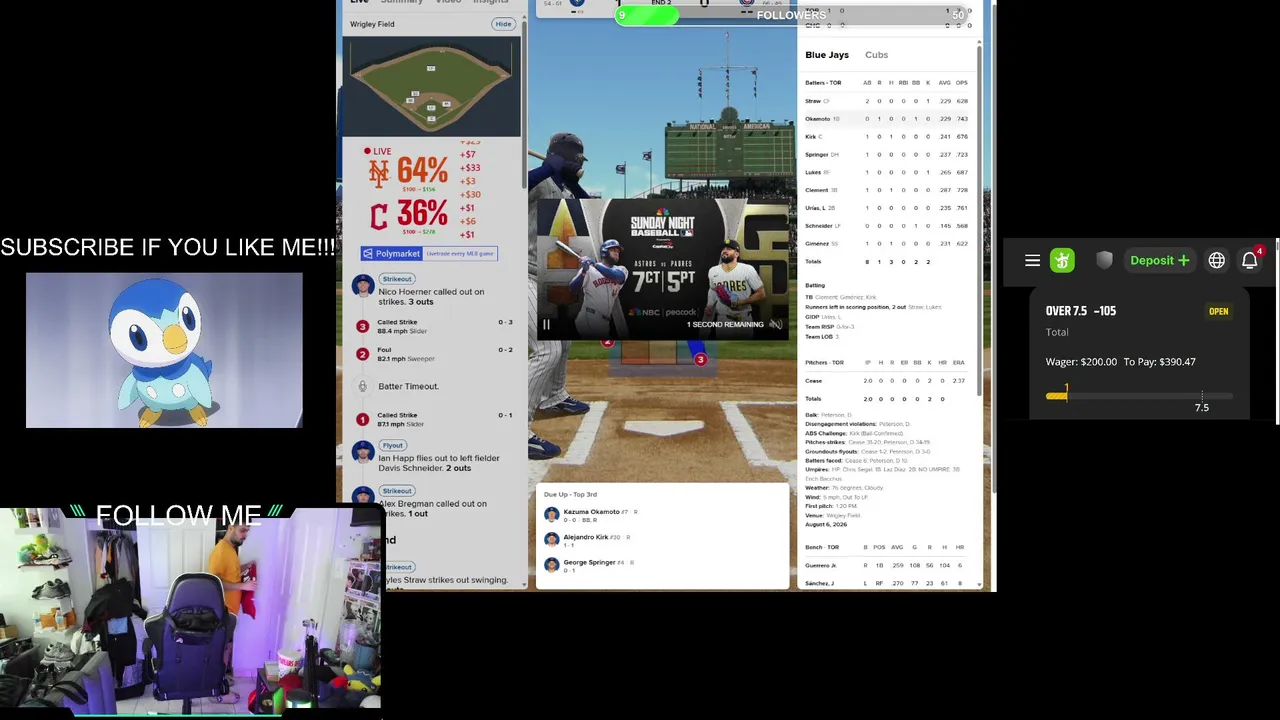The width and height of the screenshot is (1280, 720).
Task: Click the 'Batter Timeout.' play entry
Action: tap(408, 386)
